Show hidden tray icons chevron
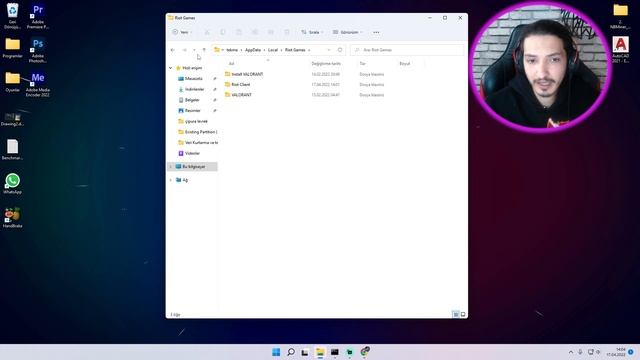The width and height of the screenshot is (640, 360). pyautogui.click(x=571, y=352)
